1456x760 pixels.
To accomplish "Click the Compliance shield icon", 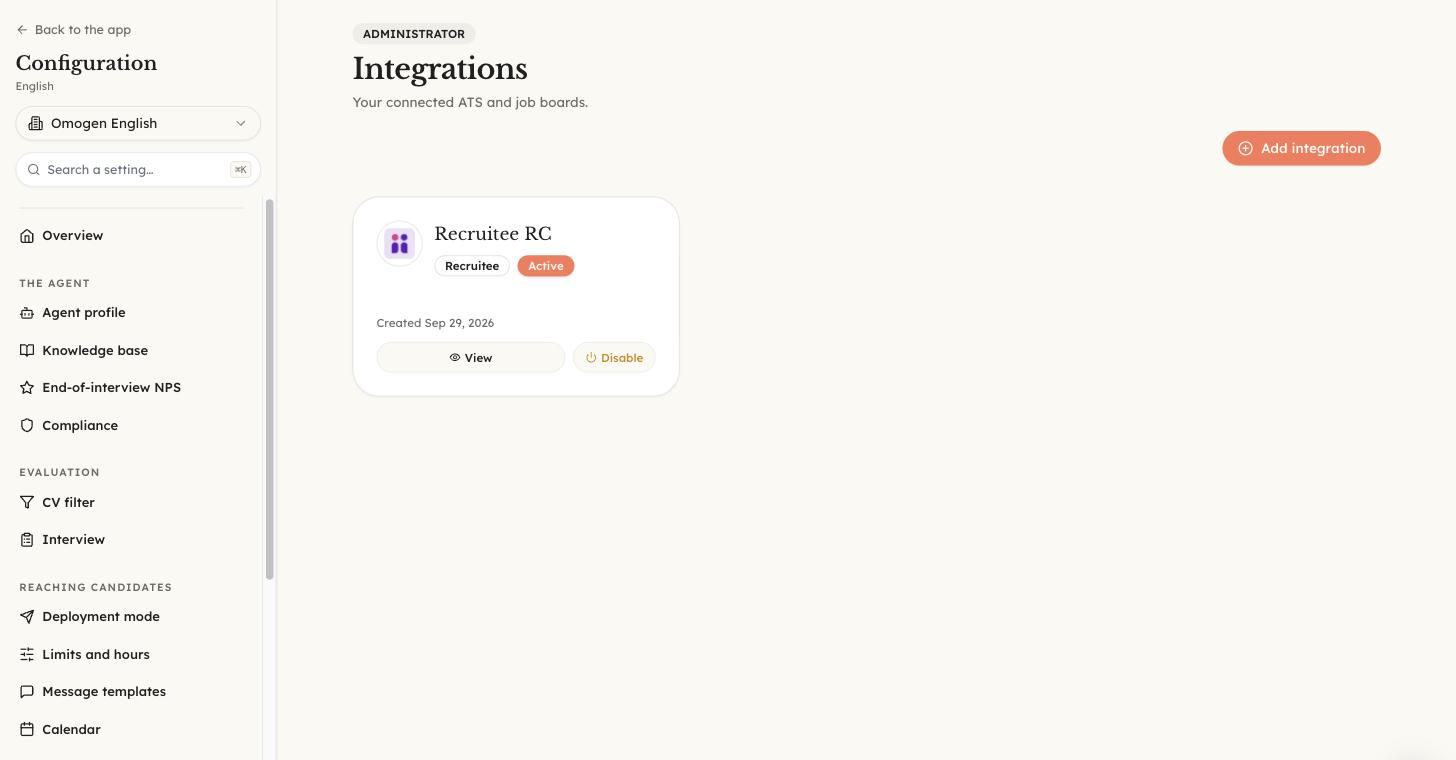I will pos(27,426).
